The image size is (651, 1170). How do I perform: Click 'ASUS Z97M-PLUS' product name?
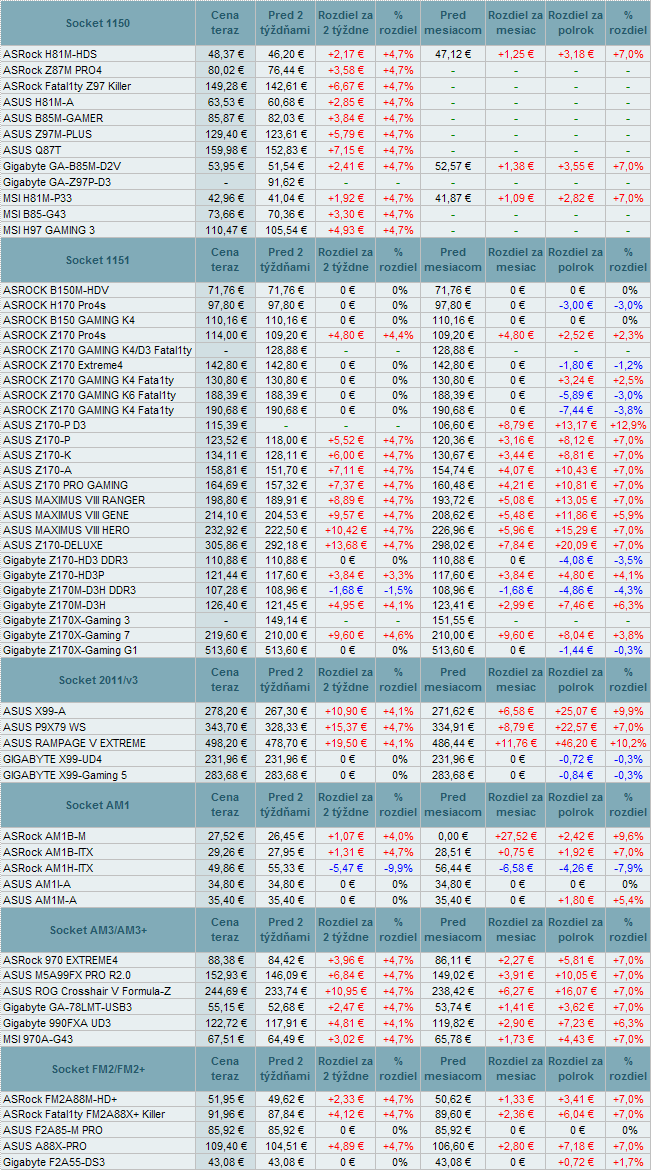[49, 134]
